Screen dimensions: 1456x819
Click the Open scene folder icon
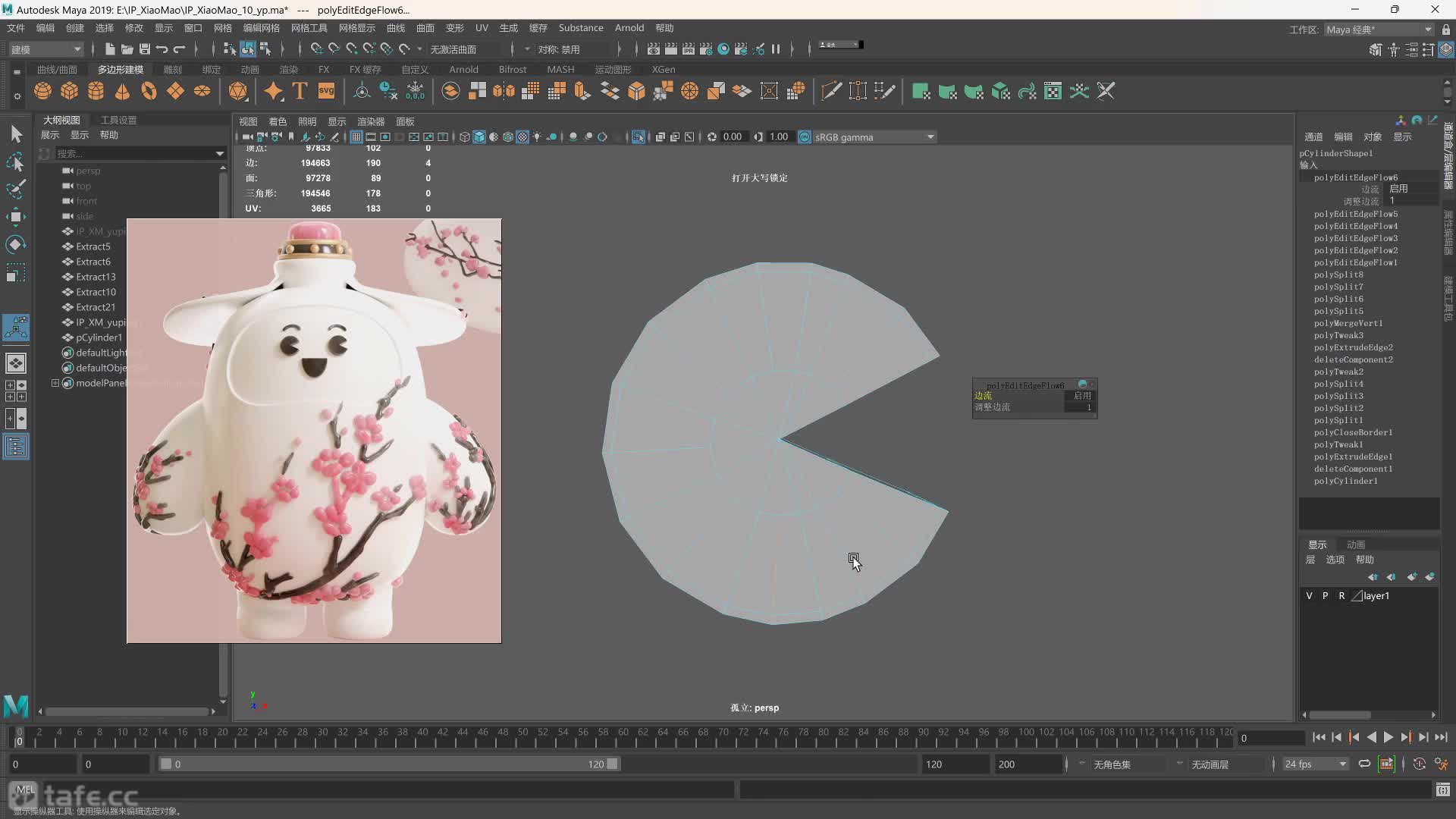click(127, 49)
